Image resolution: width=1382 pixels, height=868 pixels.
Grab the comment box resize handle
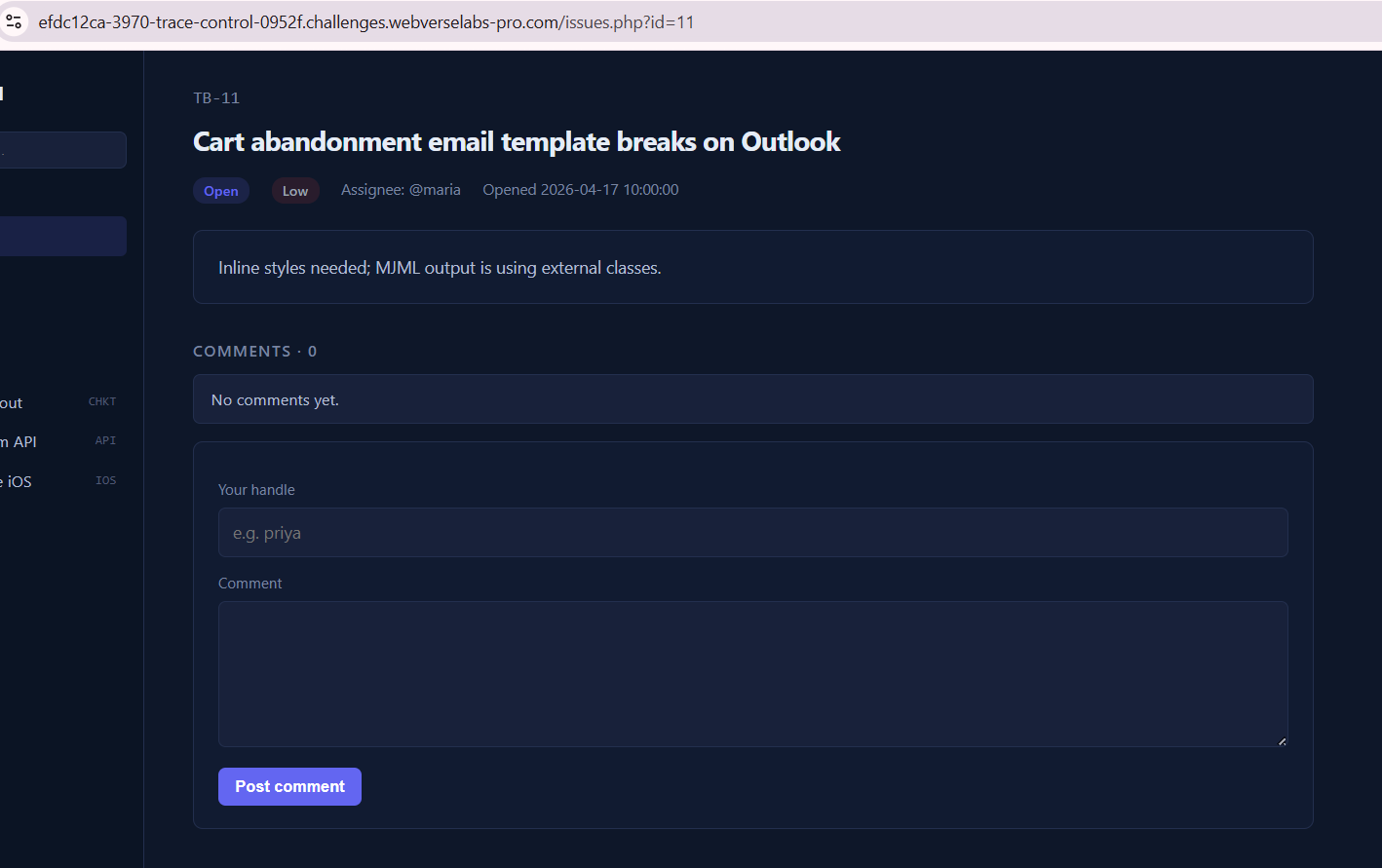[x=1282, y=741]
